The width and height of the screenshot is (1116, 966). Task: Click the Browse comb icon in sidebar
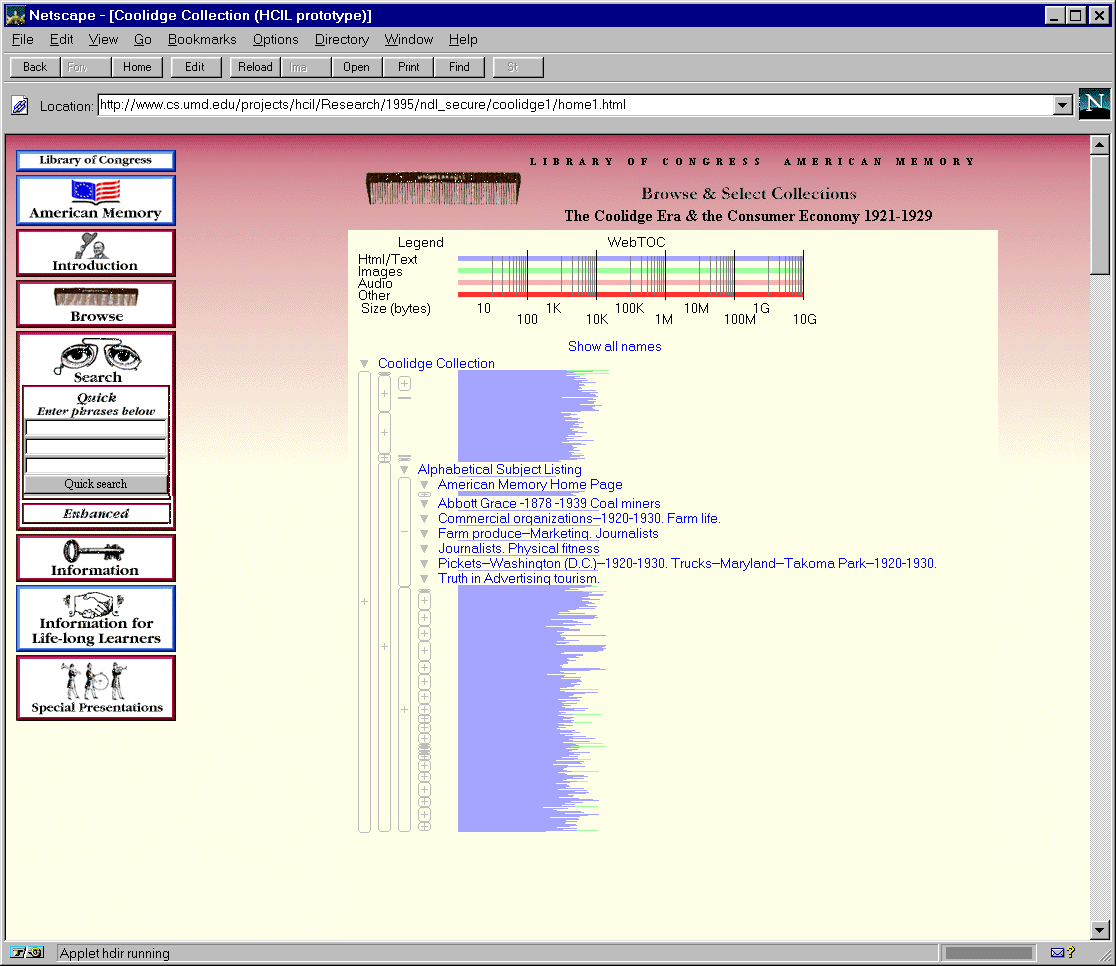95,298
